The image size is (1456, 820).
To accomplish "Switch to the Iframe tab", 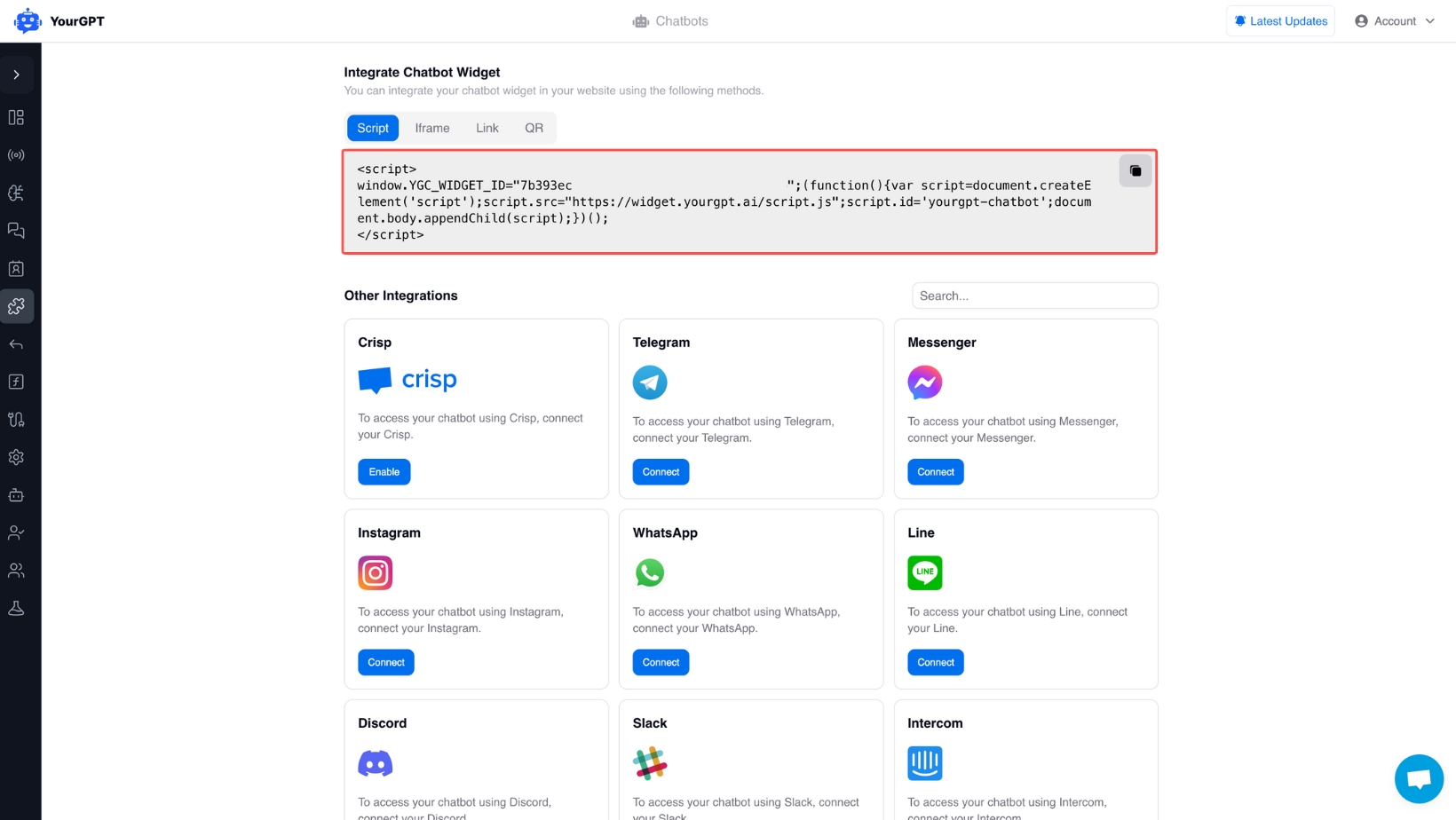I will pos(431,128).
